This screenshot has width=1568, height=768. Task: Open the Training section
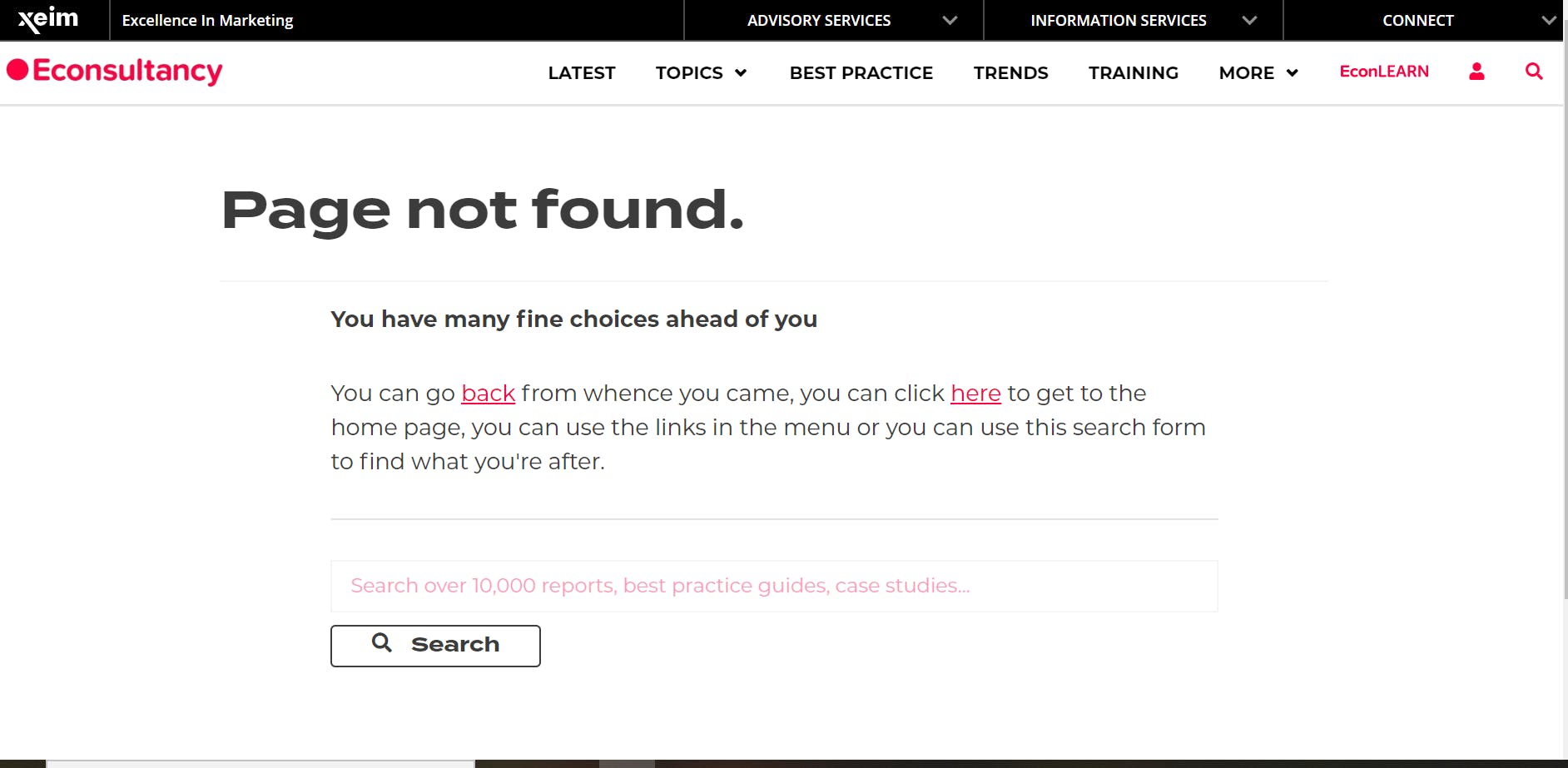1133,73
